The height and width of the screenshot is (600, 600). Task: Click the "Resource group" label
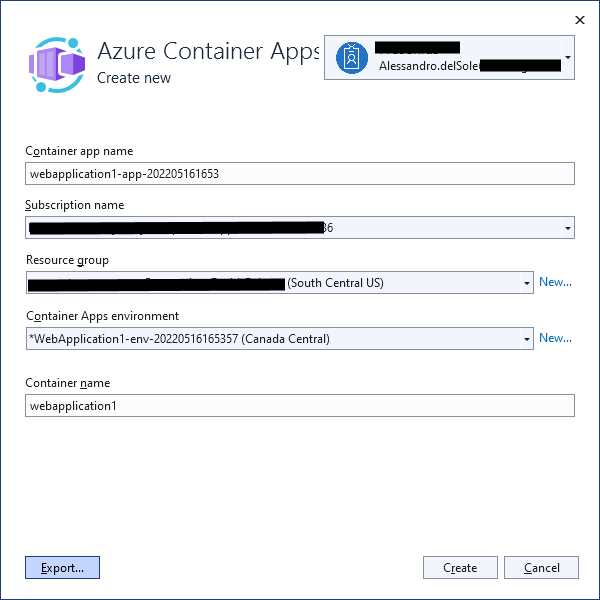(67, 260)
